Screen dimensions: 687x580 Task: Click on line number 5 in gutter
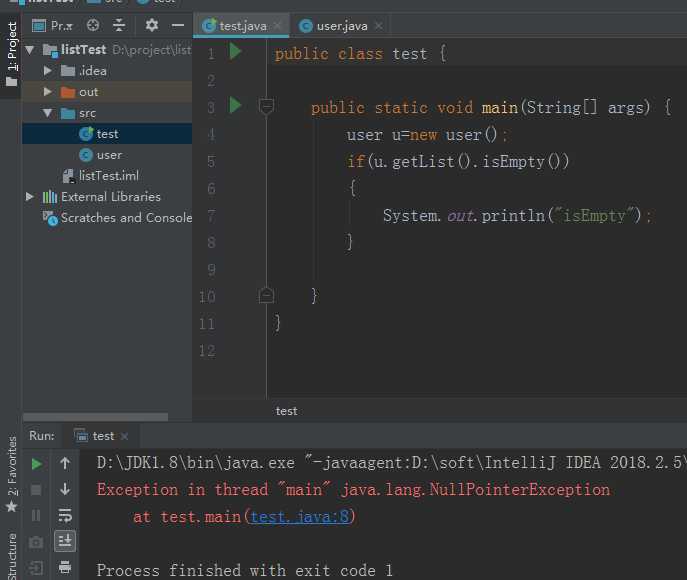coord(211,162)
